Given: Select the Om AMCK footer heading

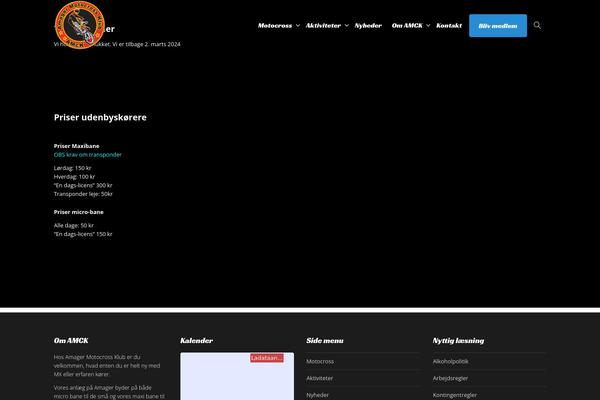Looking at the screenshot, I should point(71,341).
